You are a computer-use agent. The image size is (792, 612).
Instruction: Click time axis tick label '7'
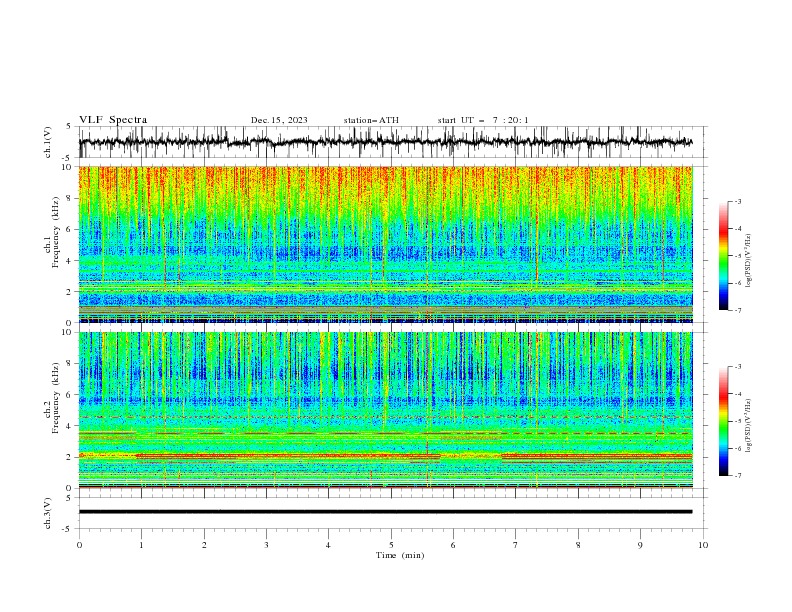[x=516, y=545]
